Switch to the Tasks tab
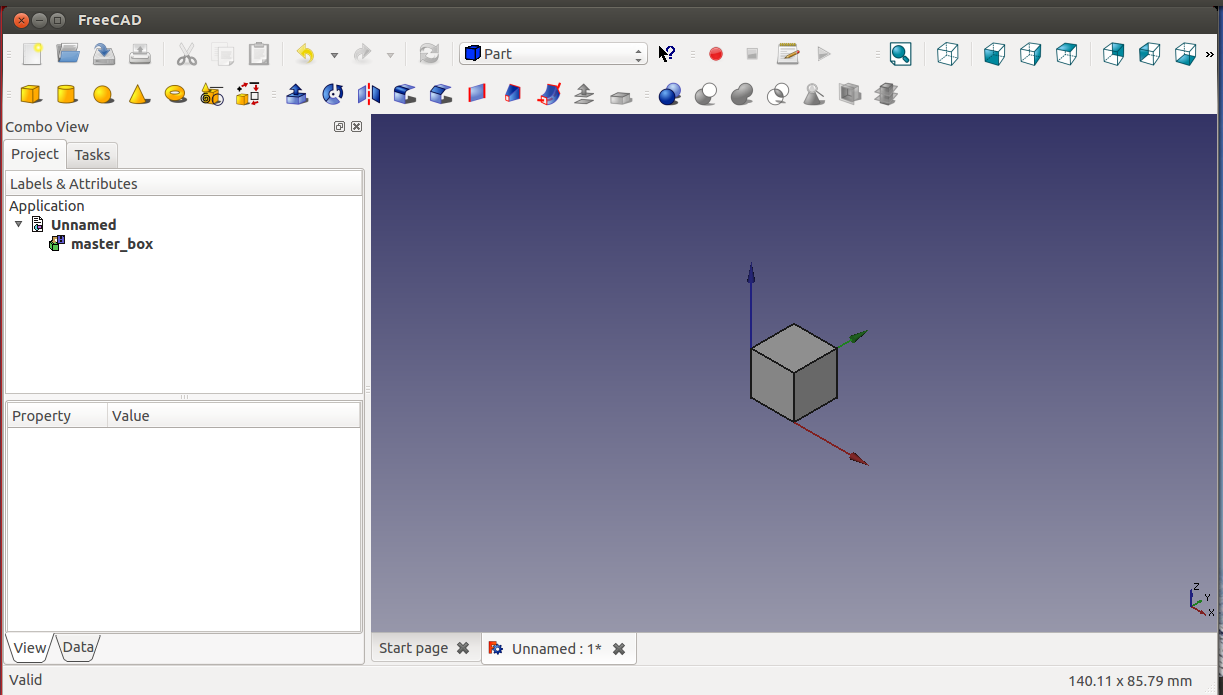 92,155
